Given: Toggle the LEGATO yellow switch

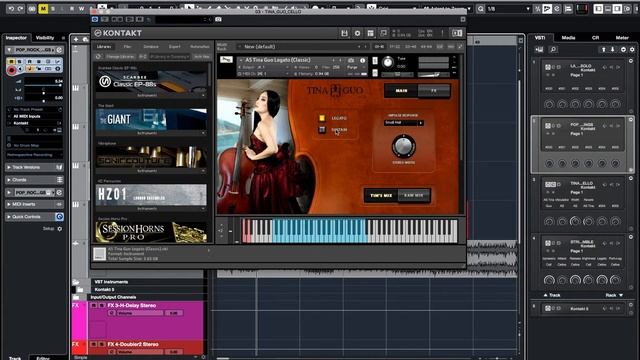Looking at the screenshot, I should click(322, 118).
